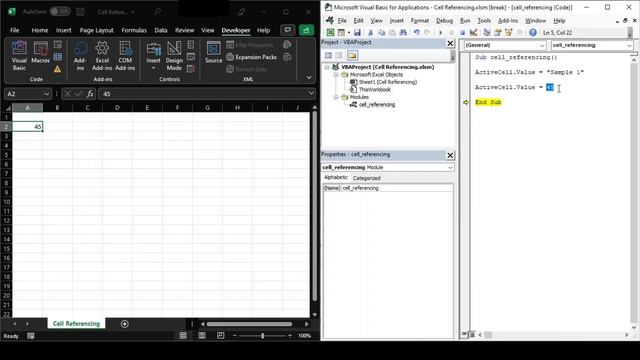Switch to Normal view in status bar

tap(183, 336)
